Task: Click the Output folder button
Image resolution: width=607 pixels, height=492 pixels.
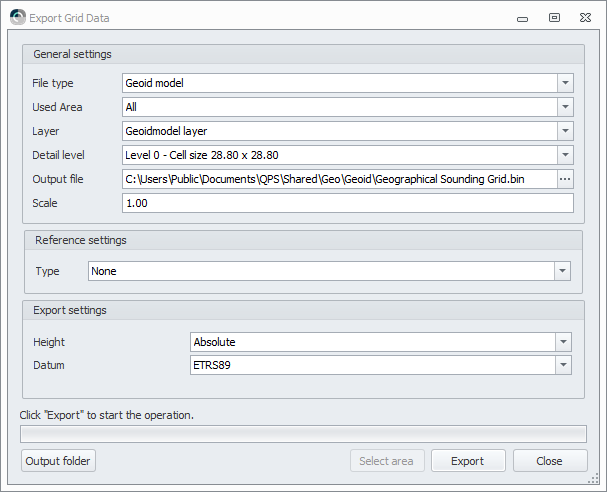Action: (58, 461)
